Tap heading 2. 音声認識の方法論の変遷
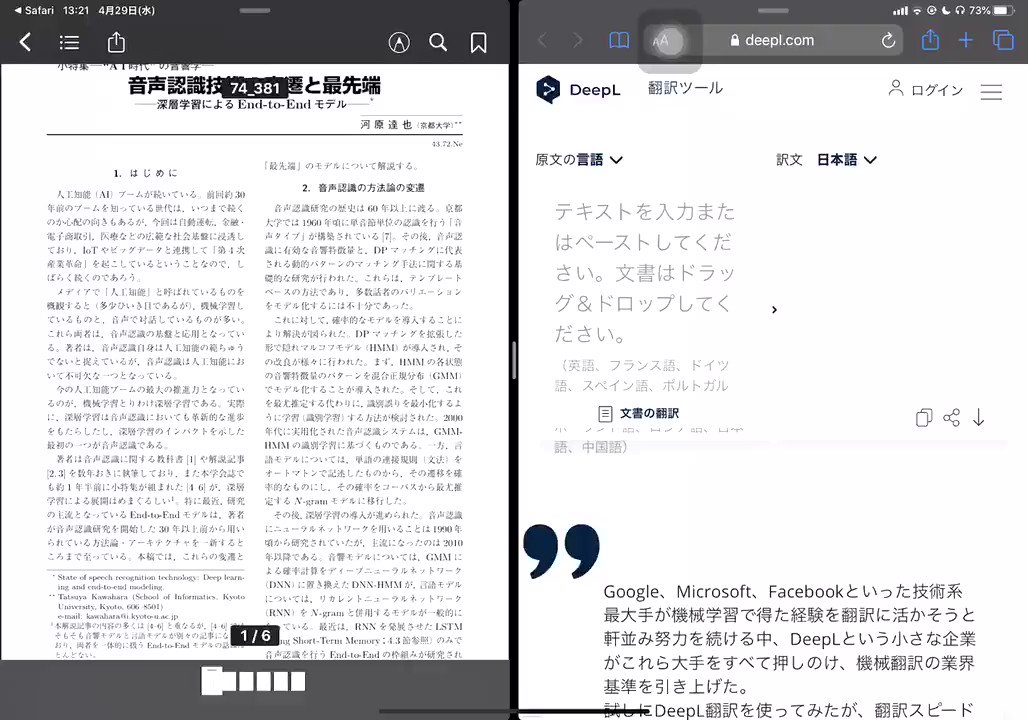This screenshot has height=720, width=1028. tap(363, 188)
